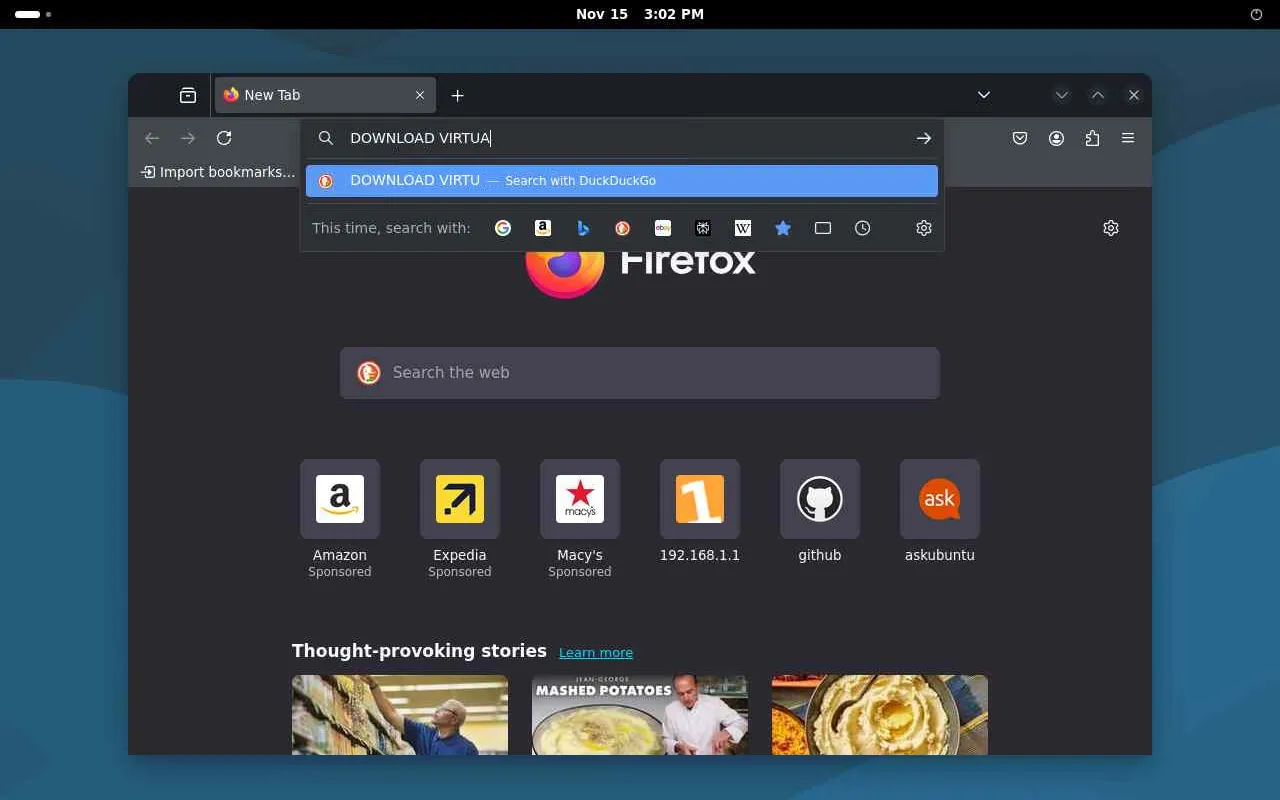1280x800 pixels.
Task: Search this time with Google
Action: [x=503, y=228]
